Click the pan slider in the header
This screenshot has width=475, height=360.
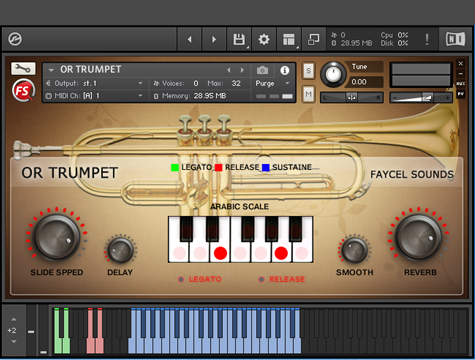(x=352, y=97)
